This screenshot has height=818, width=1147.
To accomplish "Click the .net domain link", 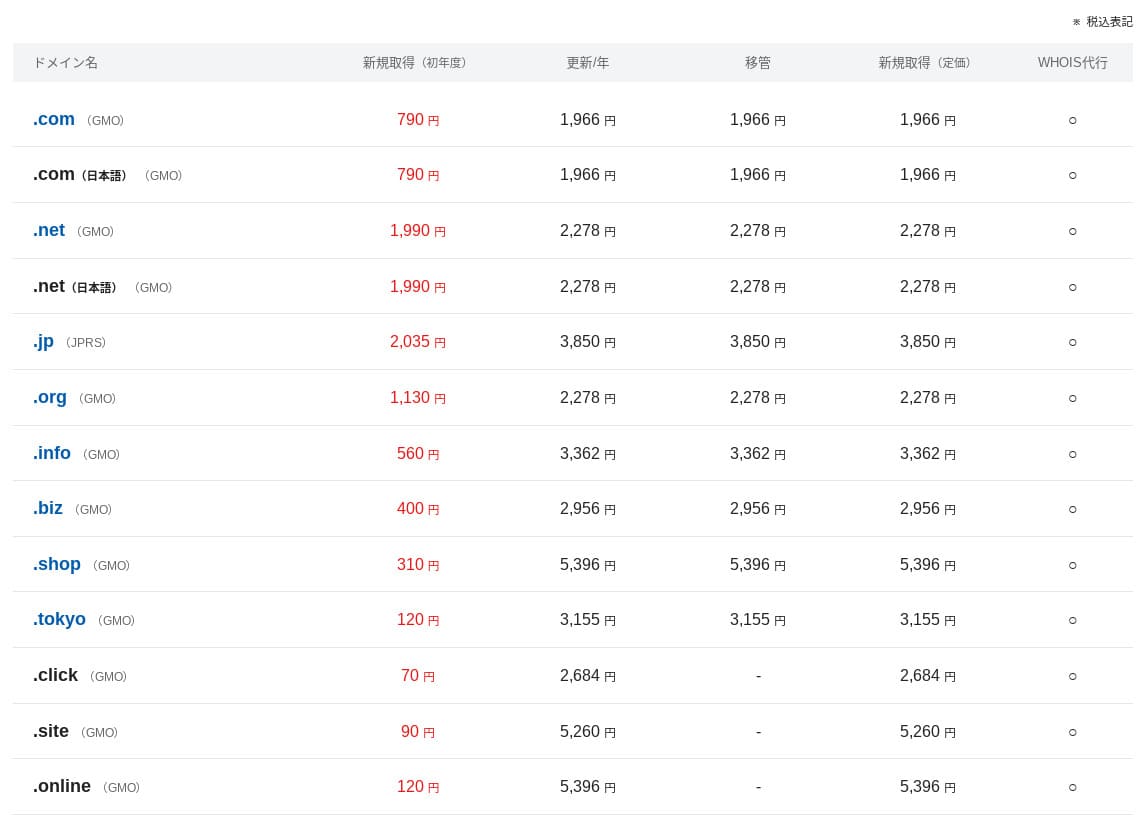I will [49, 231].
